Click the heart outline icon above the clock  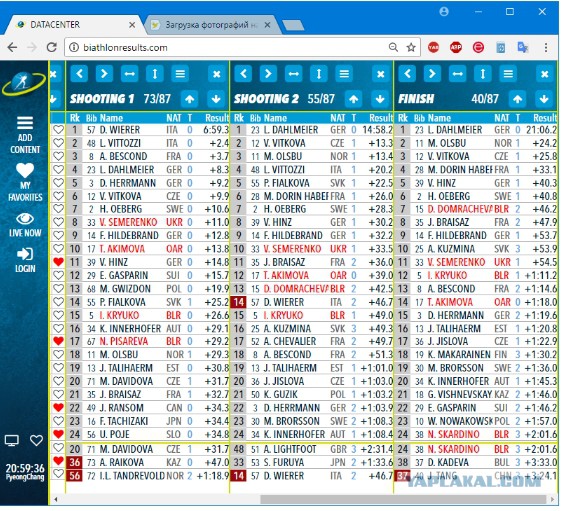[x=36, y=440]
